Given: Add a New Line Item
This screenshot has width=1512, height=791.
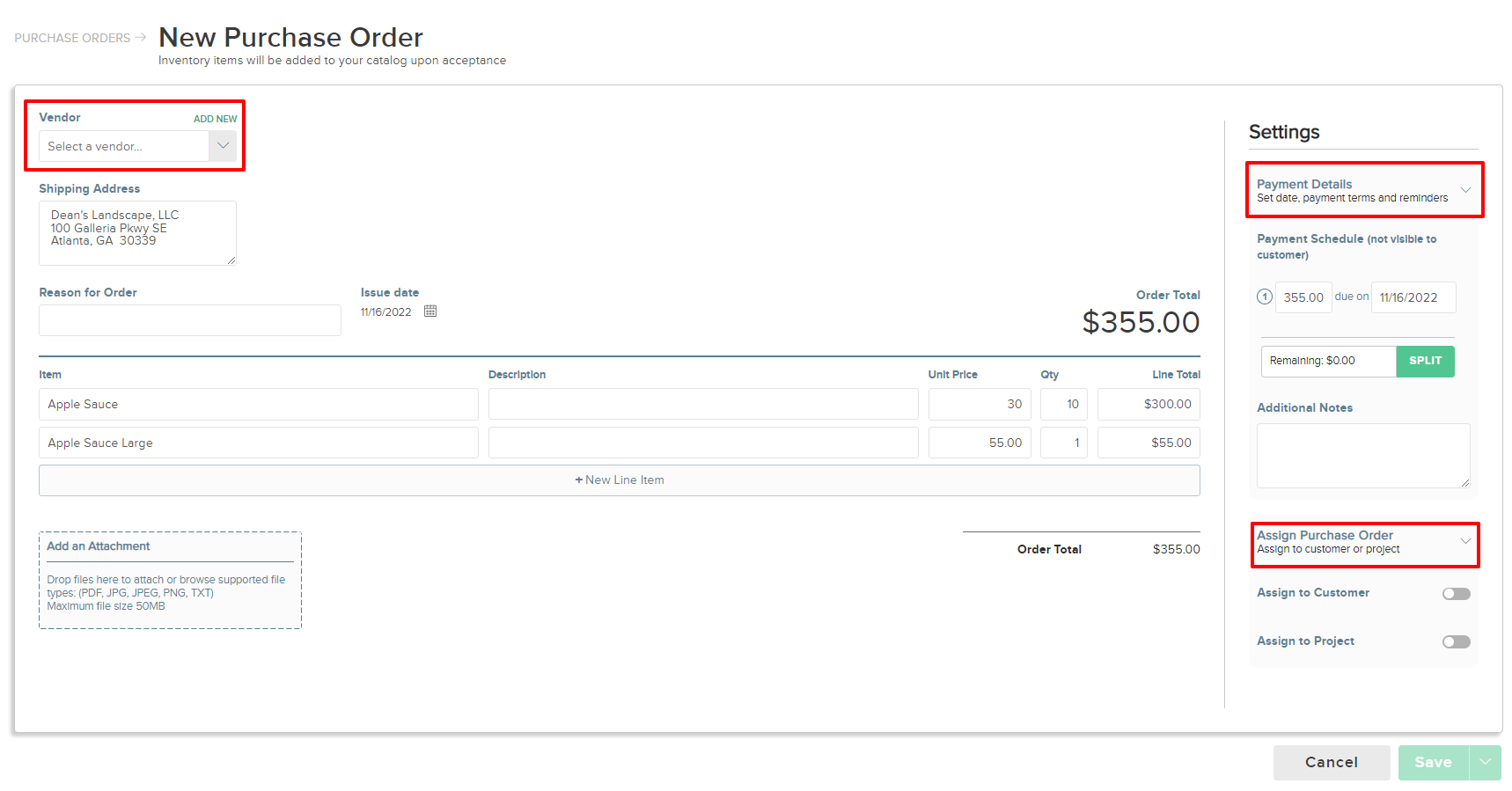Looking at the screenshot, I should [620, 480].
